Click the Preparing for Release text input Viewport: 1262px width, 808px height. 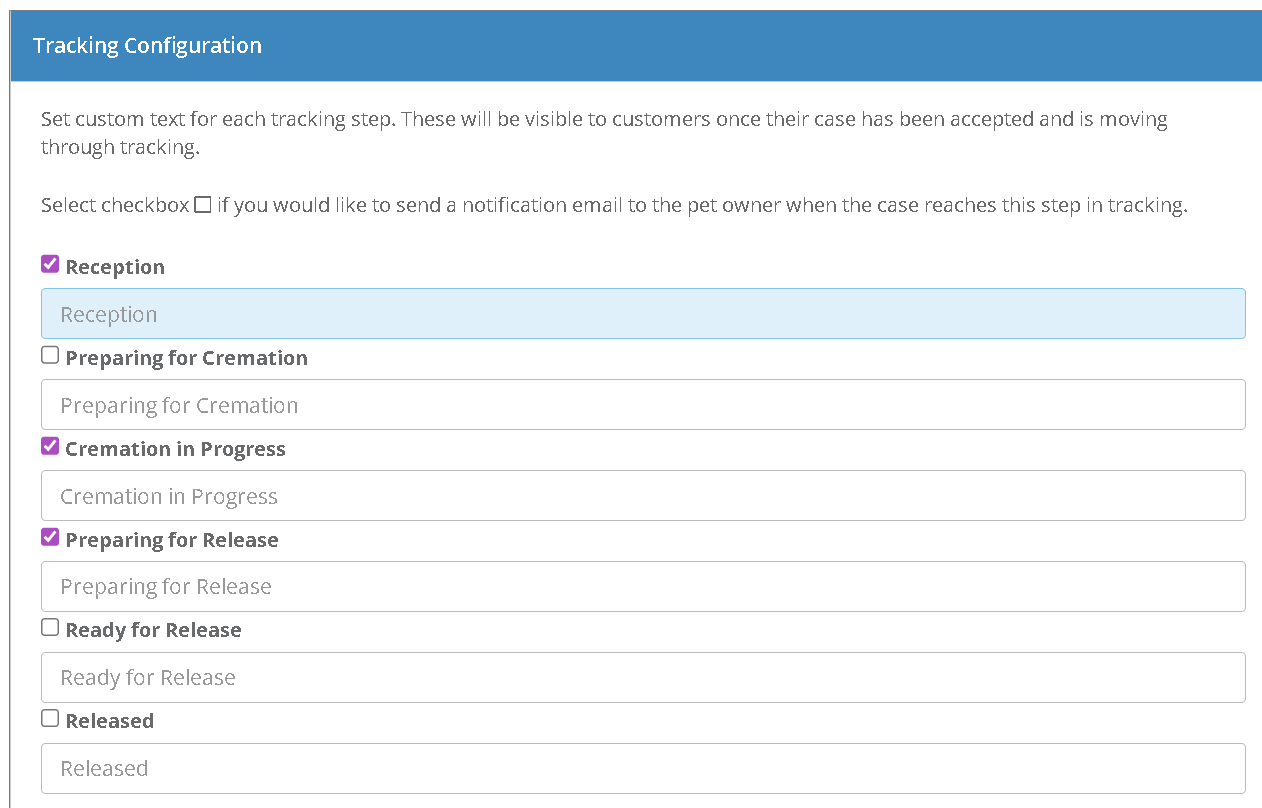(642, 587)
